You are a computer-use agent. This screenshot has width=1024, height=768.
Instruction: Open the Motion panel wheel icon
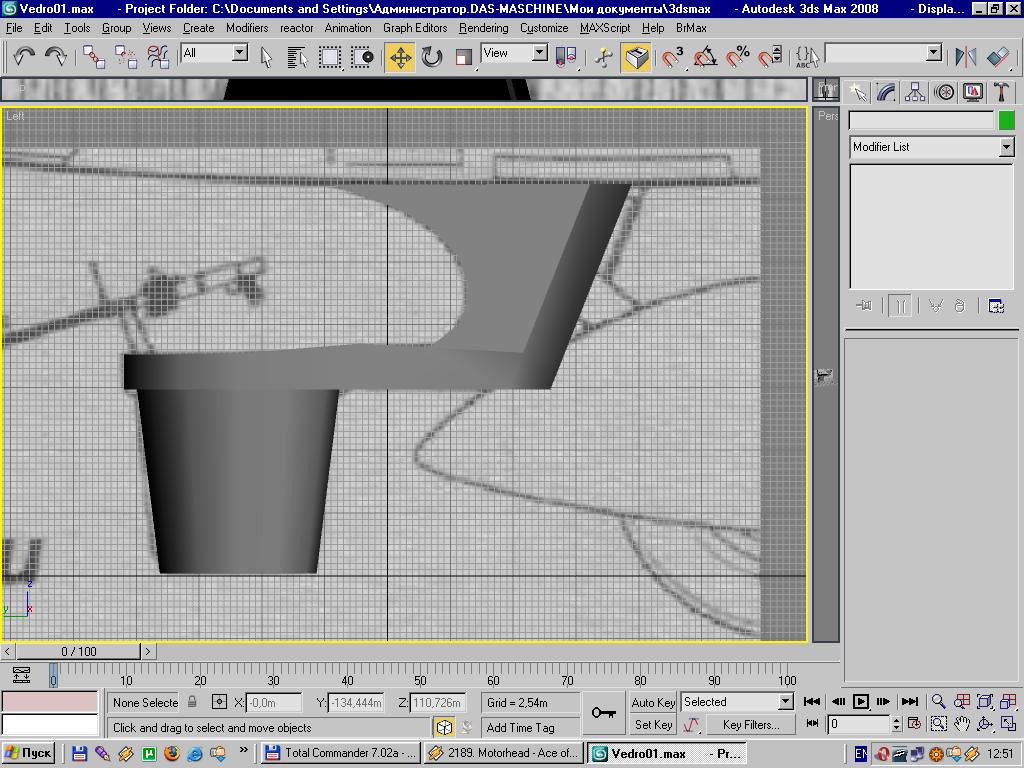944,92
